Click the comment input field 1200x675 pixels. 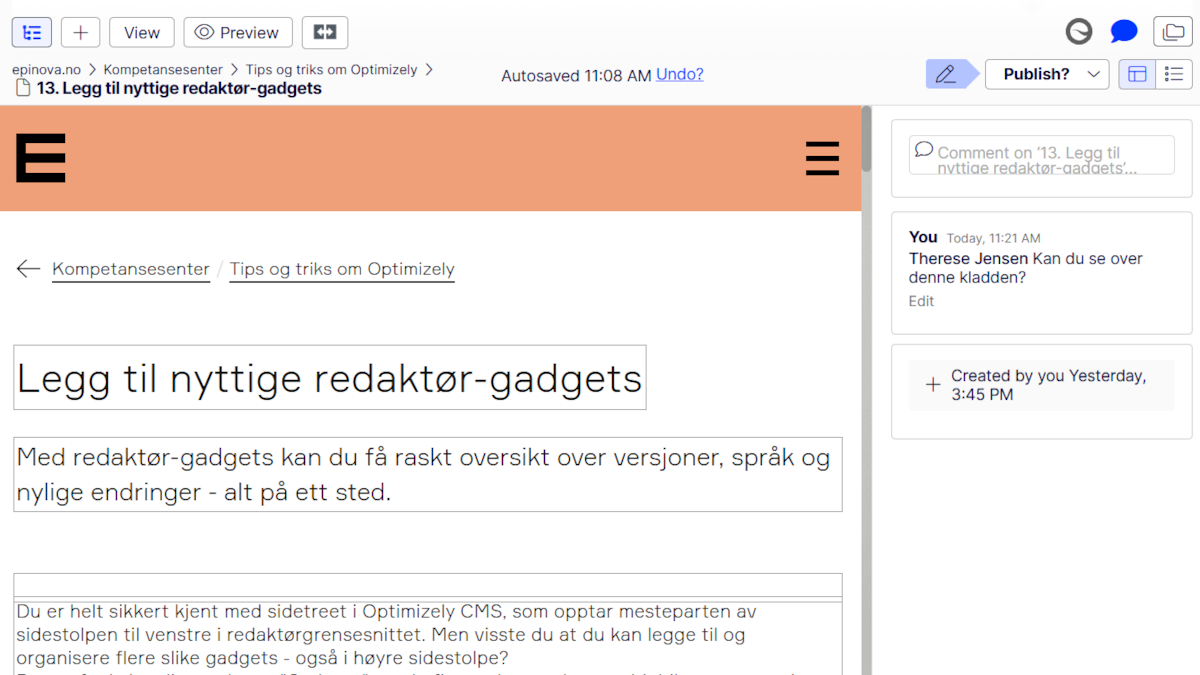point(1041,155)
